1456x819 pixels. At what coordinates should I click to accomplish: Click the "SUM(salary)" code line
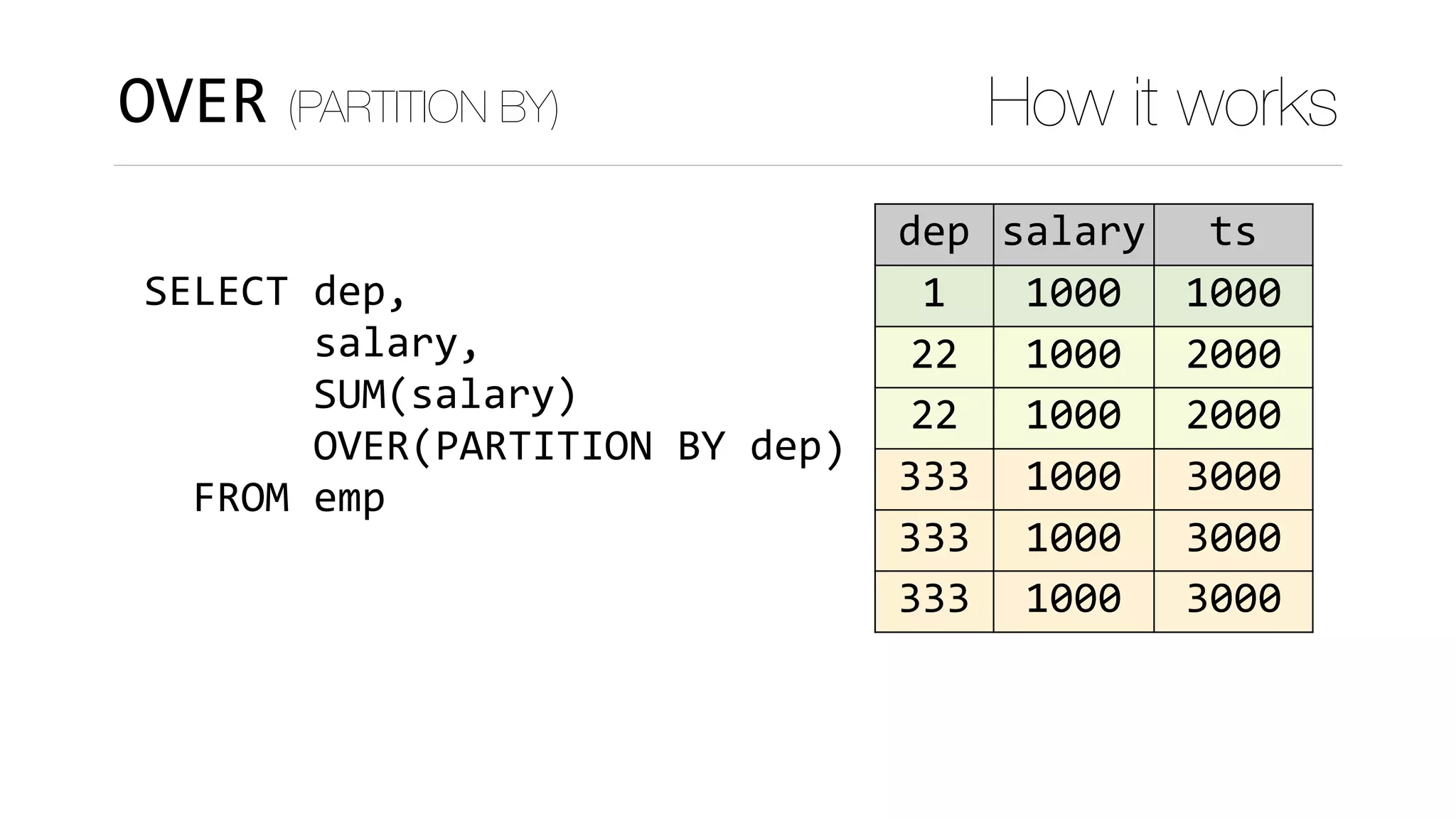tap(445, 395)
